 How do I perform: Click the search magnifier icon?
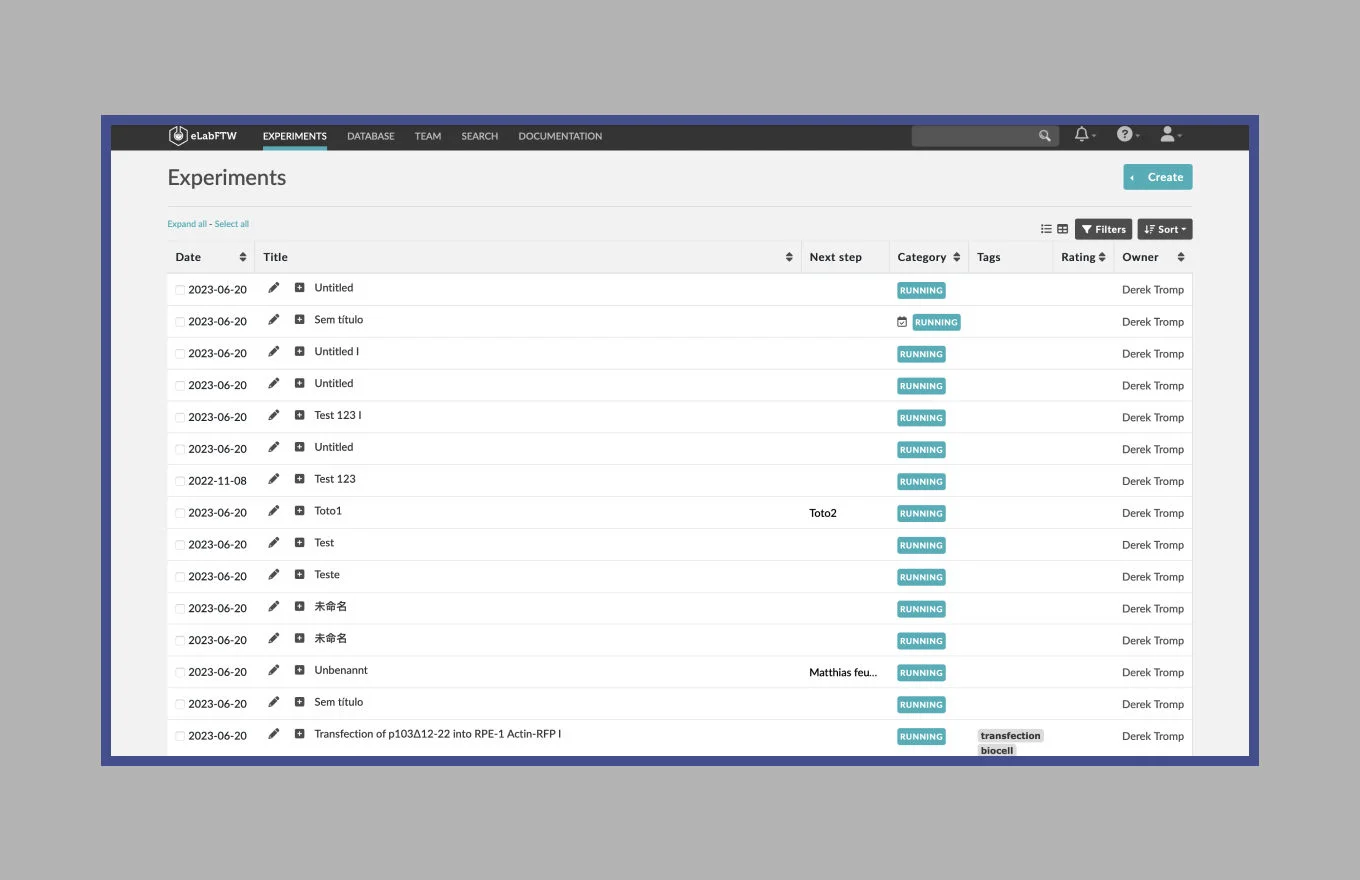click(x=1045, y=136)
